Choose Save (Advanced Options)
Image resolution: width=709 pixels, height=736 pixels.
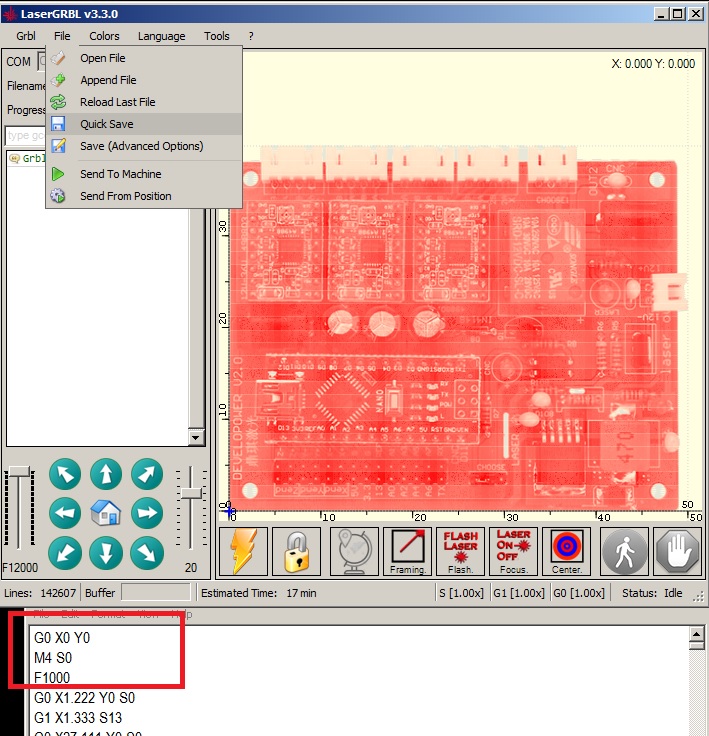(144, 146)
